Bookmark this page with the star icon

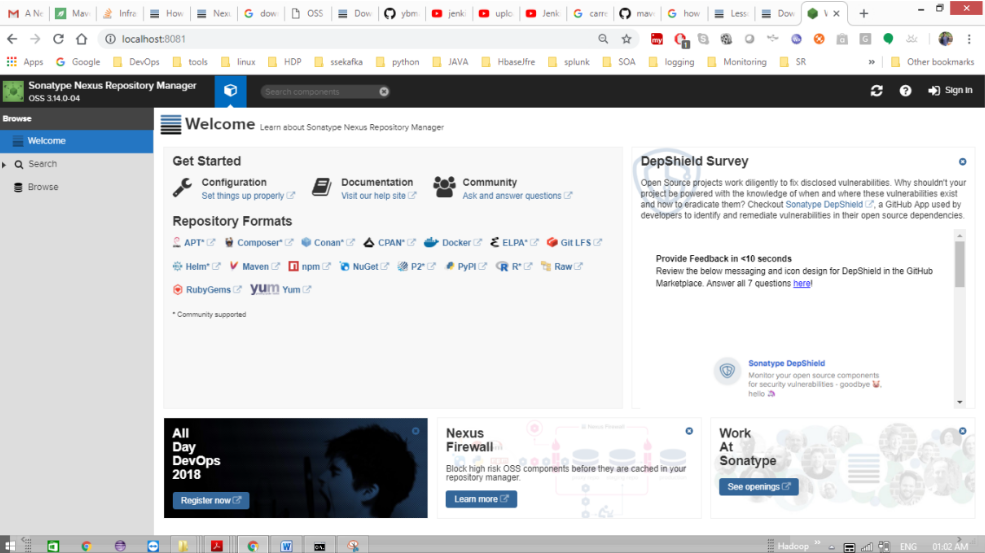pos(626,39)
